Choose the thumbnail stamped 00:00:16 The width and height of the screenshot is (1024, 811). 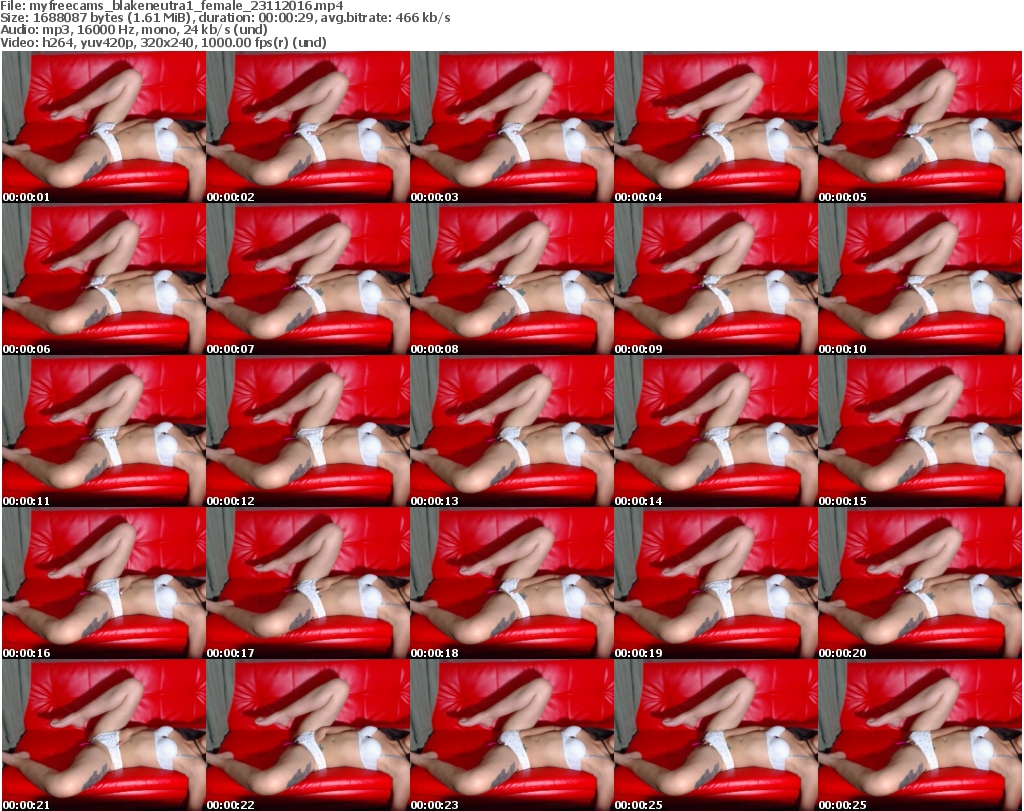click(x=104, y=584)
